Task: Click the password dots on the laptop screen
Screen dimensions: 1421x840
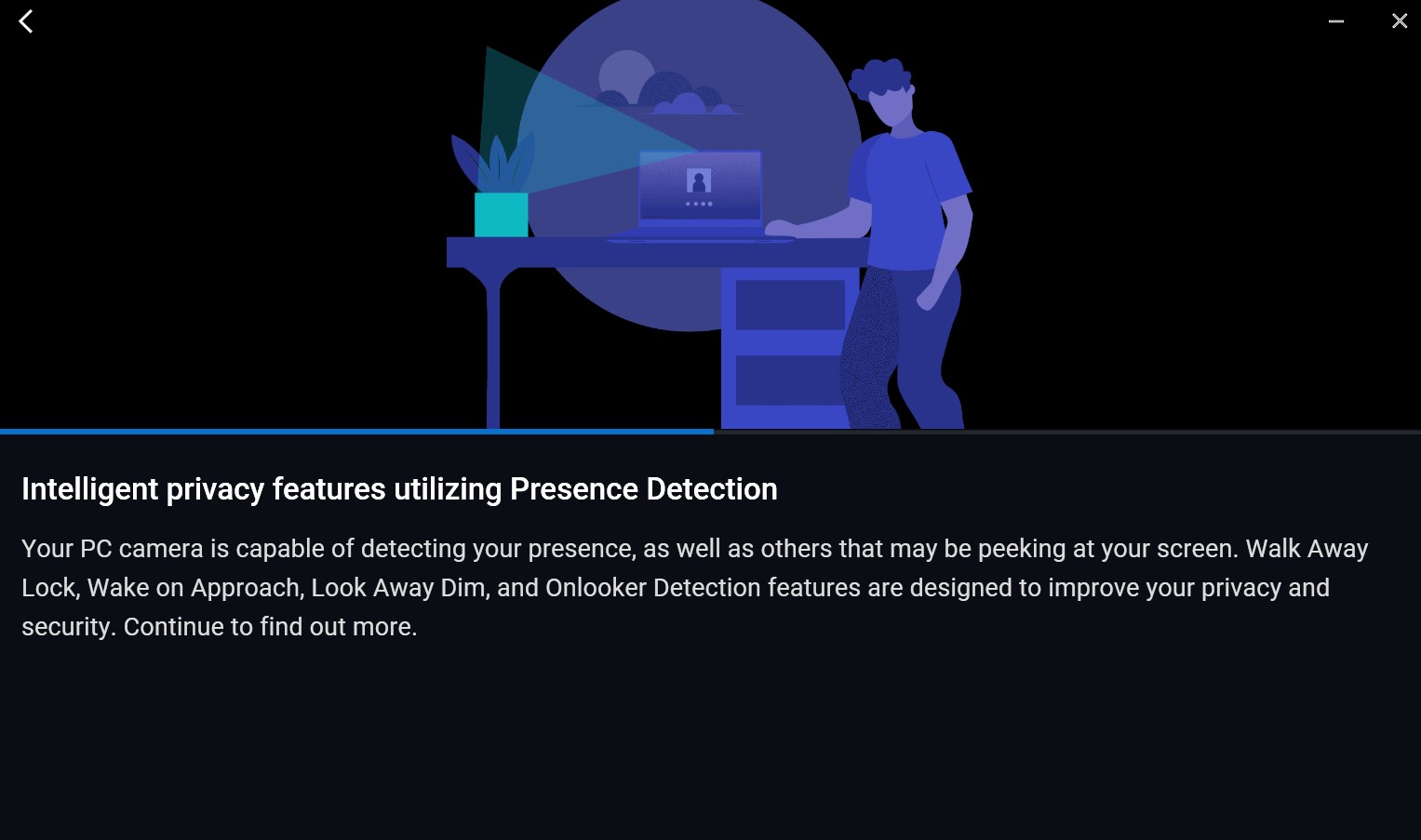Action: tap(699, 204)
